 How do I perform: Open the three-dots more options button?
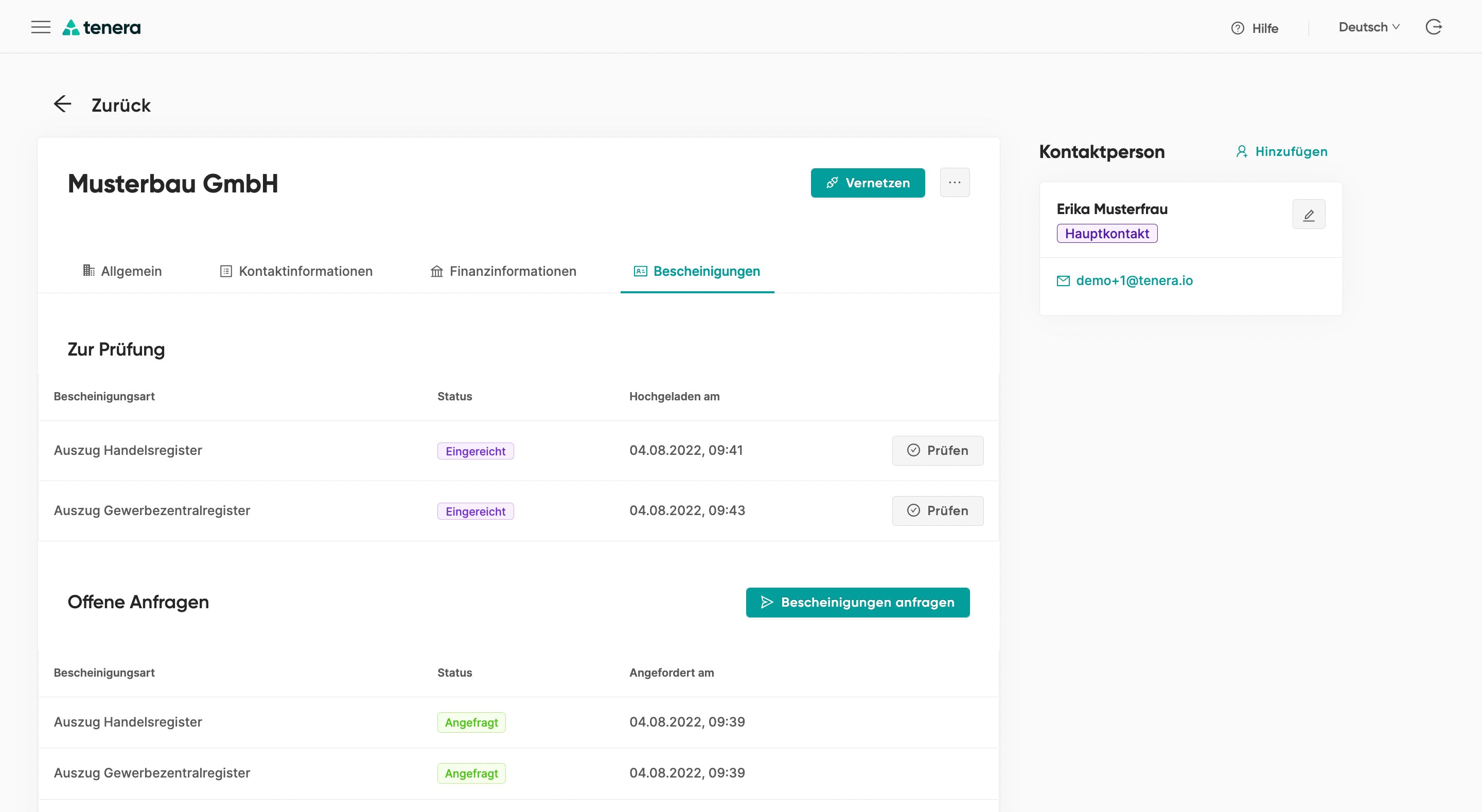pyautogui.click(x=955, y=183)
